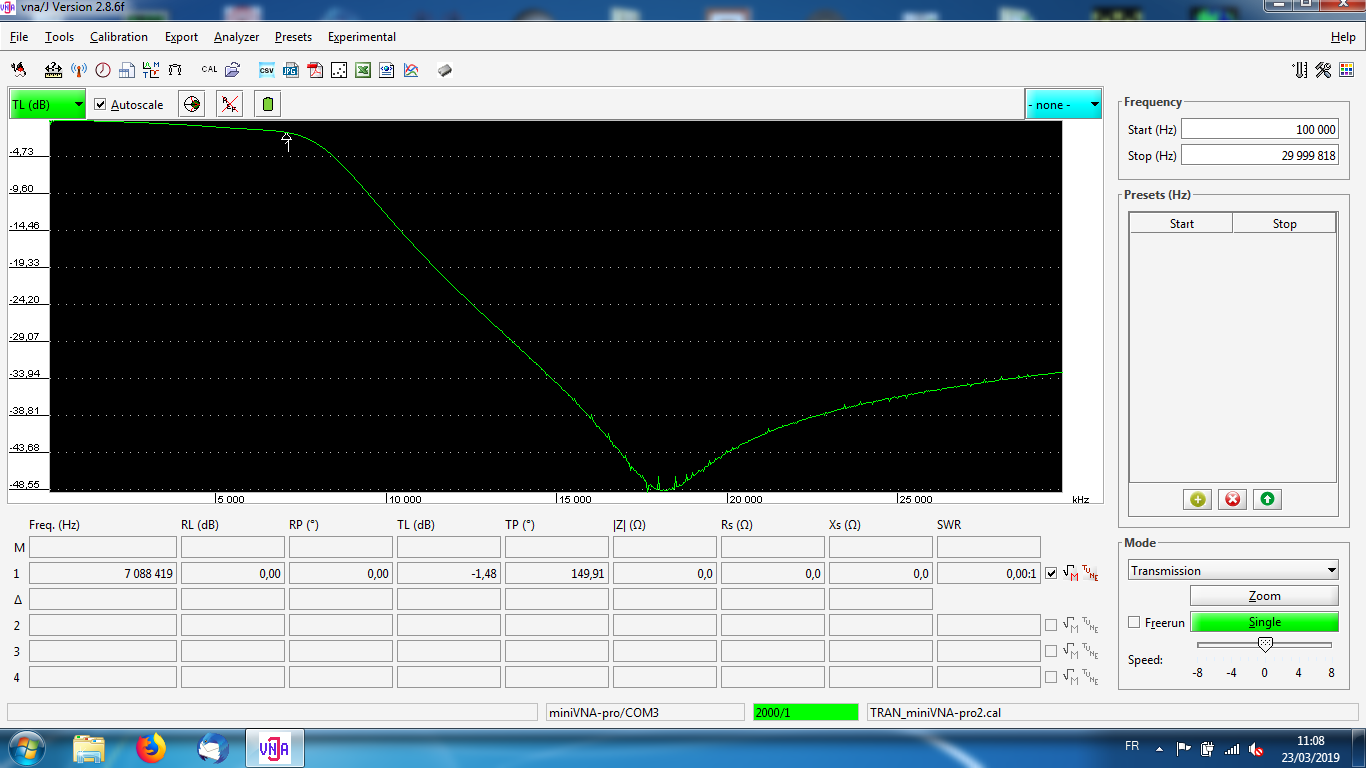This screenshot has width=1366, height=768.
Task: Click the Stop column header in Presets
Action: coord(1284,224)
